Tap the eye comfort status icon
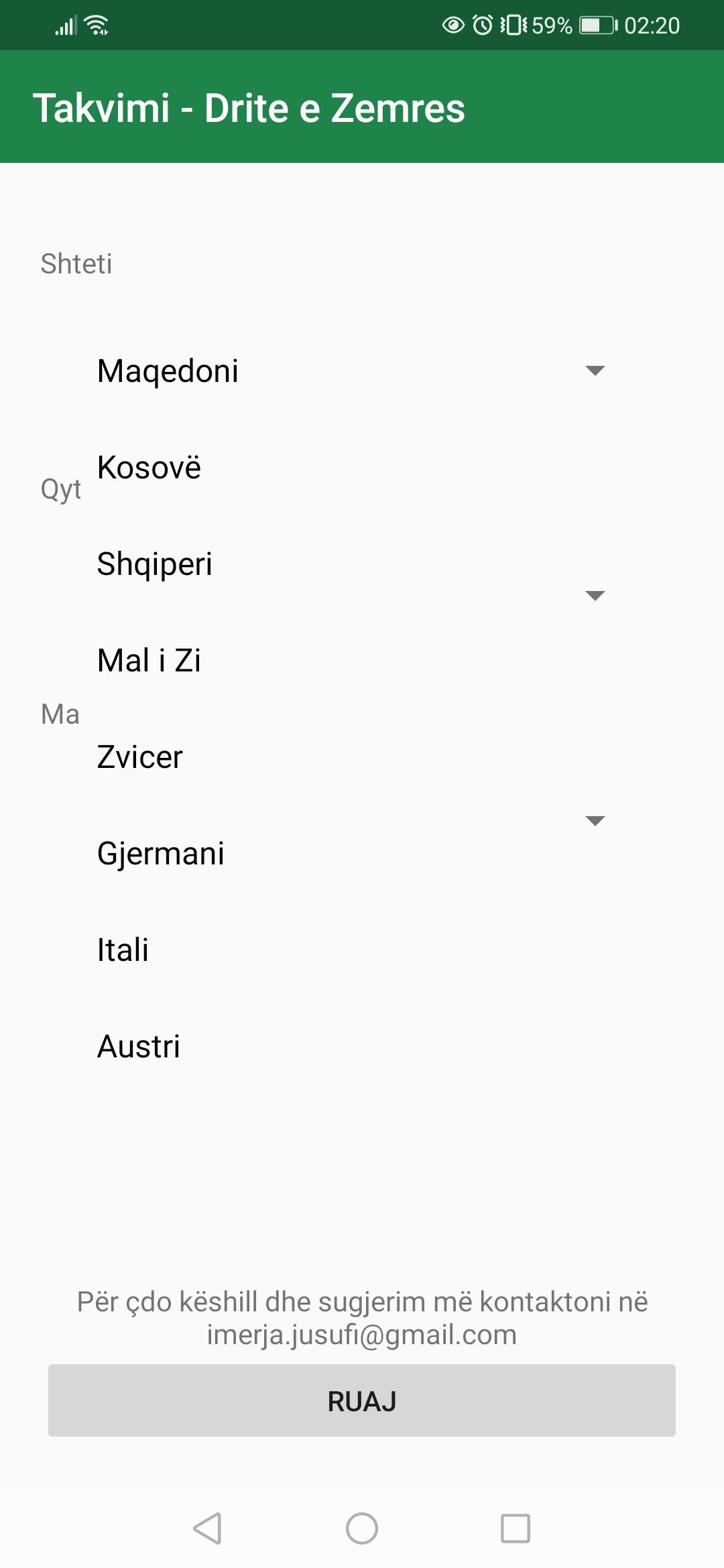 453,25
